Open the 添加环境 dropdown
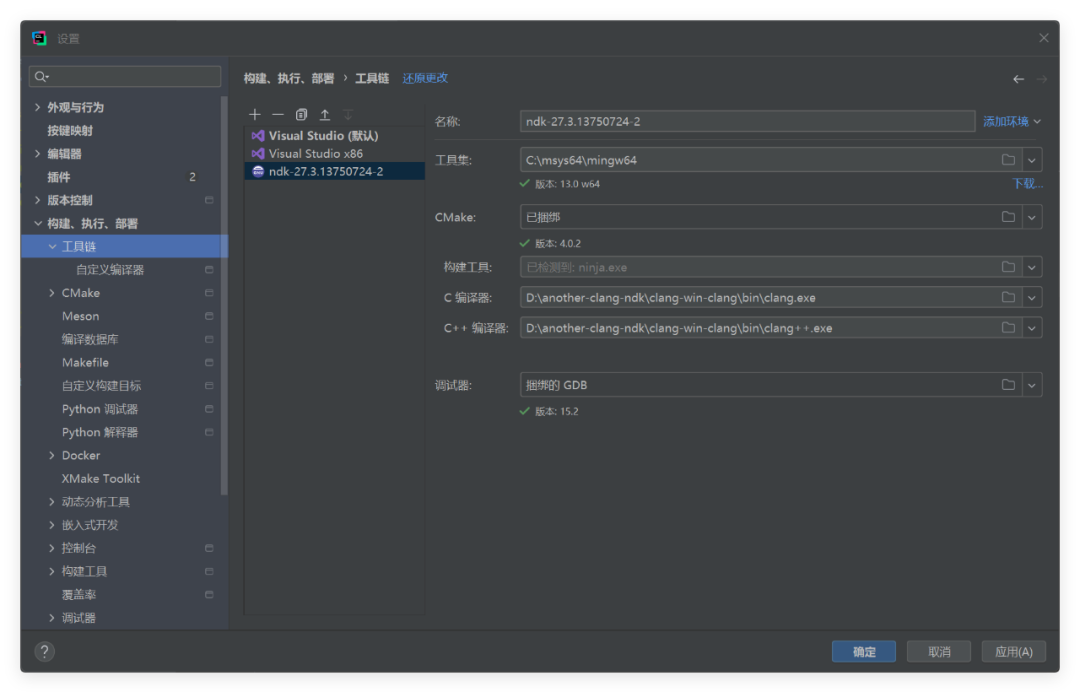This screenshot has height=692, width=1080. tap(1012, 121)
